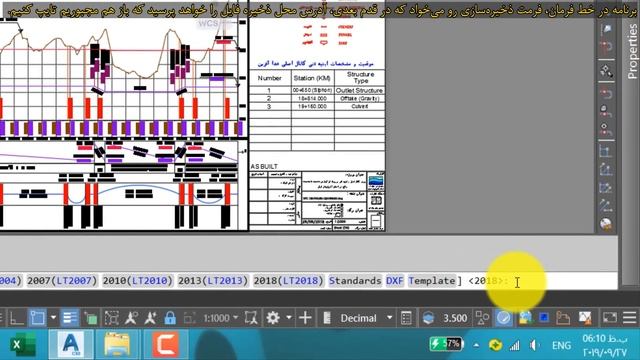640x360 pixels.
Task: Choose the Template command line option
Action: coord(432,281)
